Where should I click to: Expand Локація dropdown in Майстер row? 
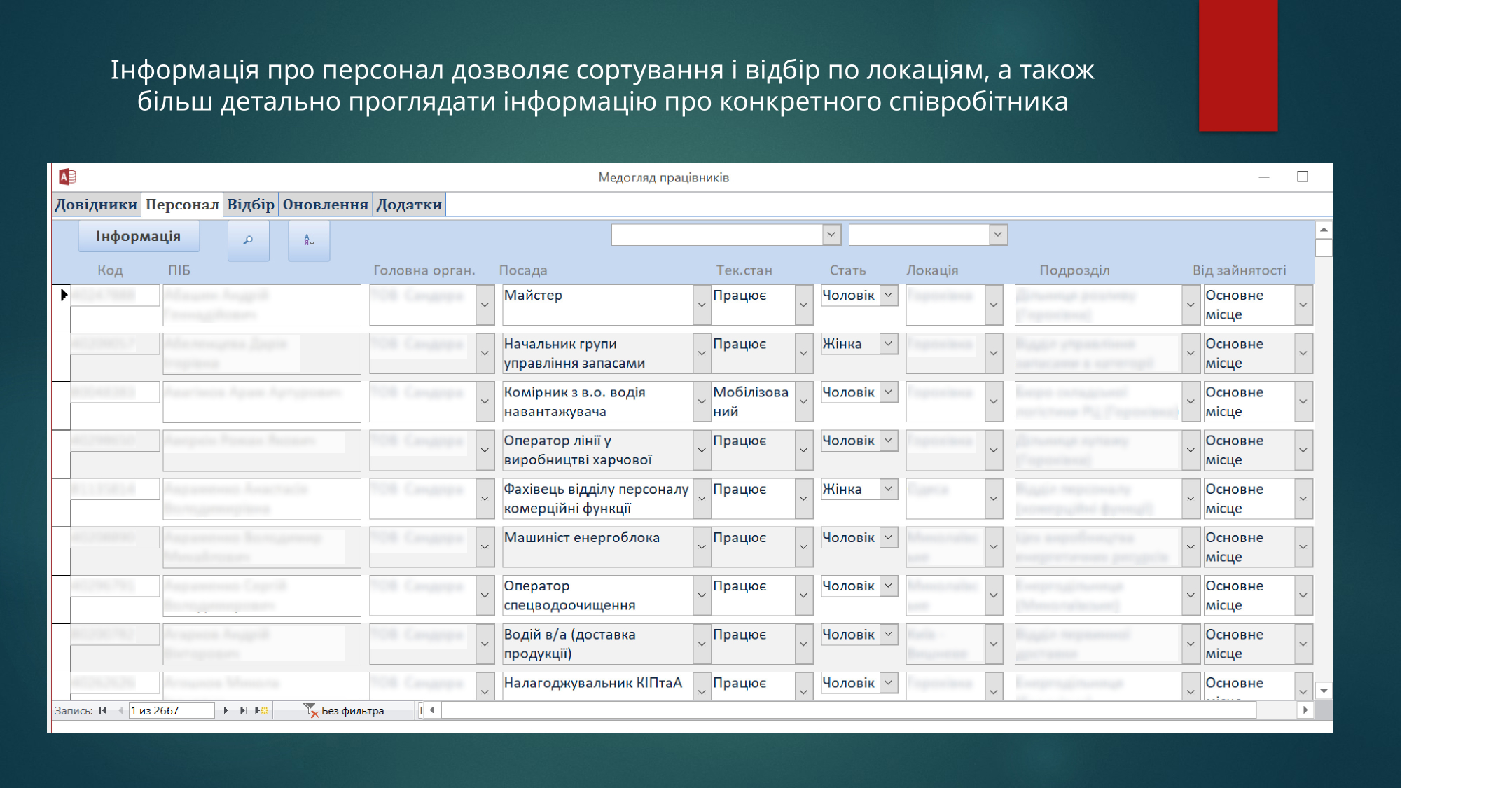[x=994, y=305]
